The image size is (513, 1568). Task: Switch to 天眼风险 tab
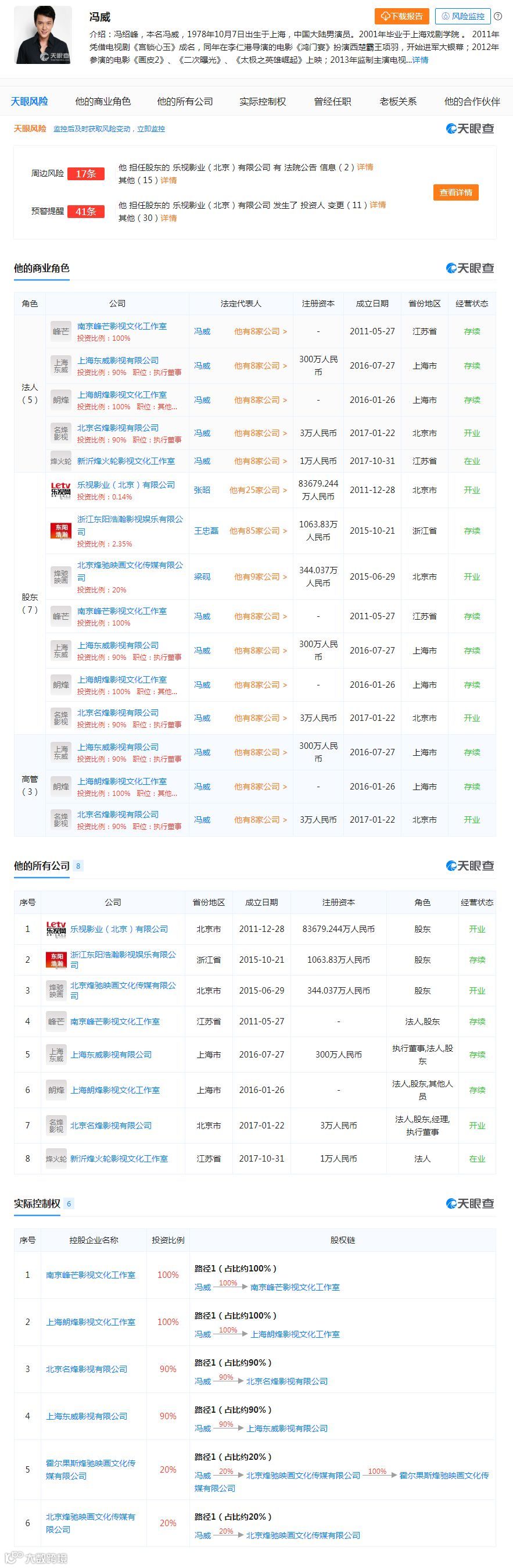[29, 102]
